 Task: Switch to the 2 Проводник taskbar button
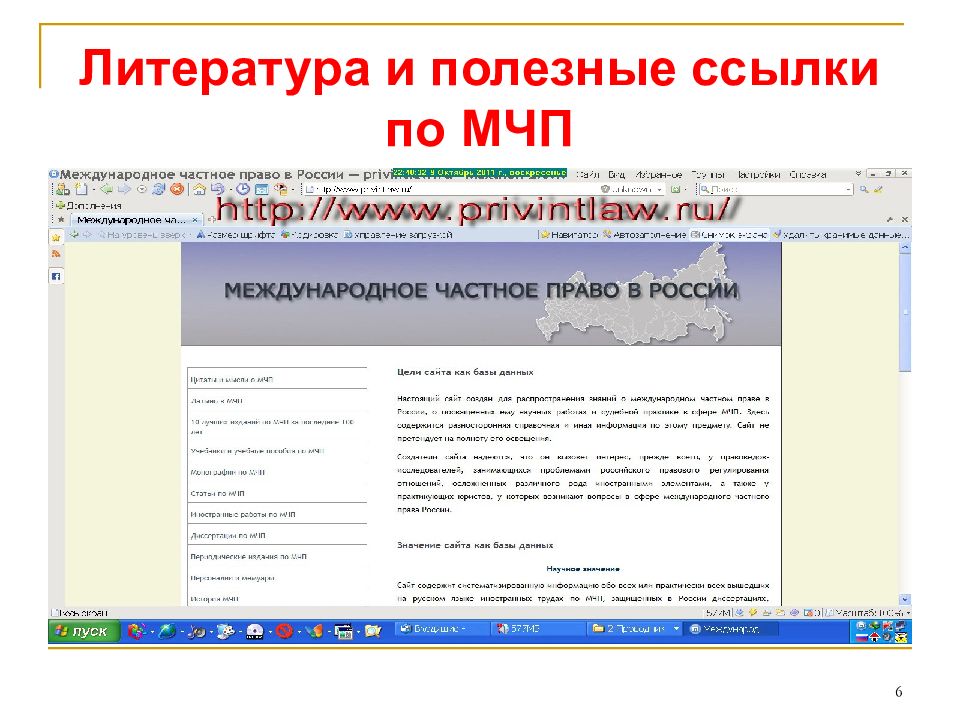click(636, 629)
